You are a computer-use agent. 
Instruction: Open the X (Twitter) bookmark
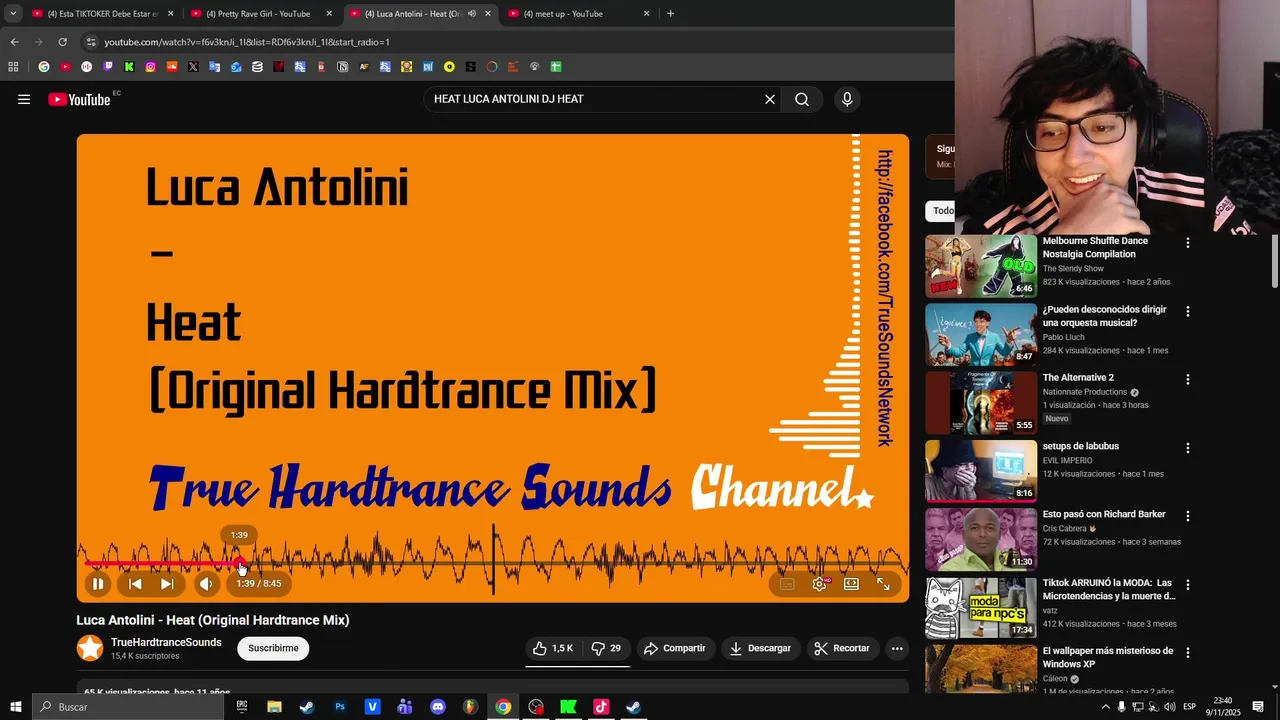click(193, 67)
